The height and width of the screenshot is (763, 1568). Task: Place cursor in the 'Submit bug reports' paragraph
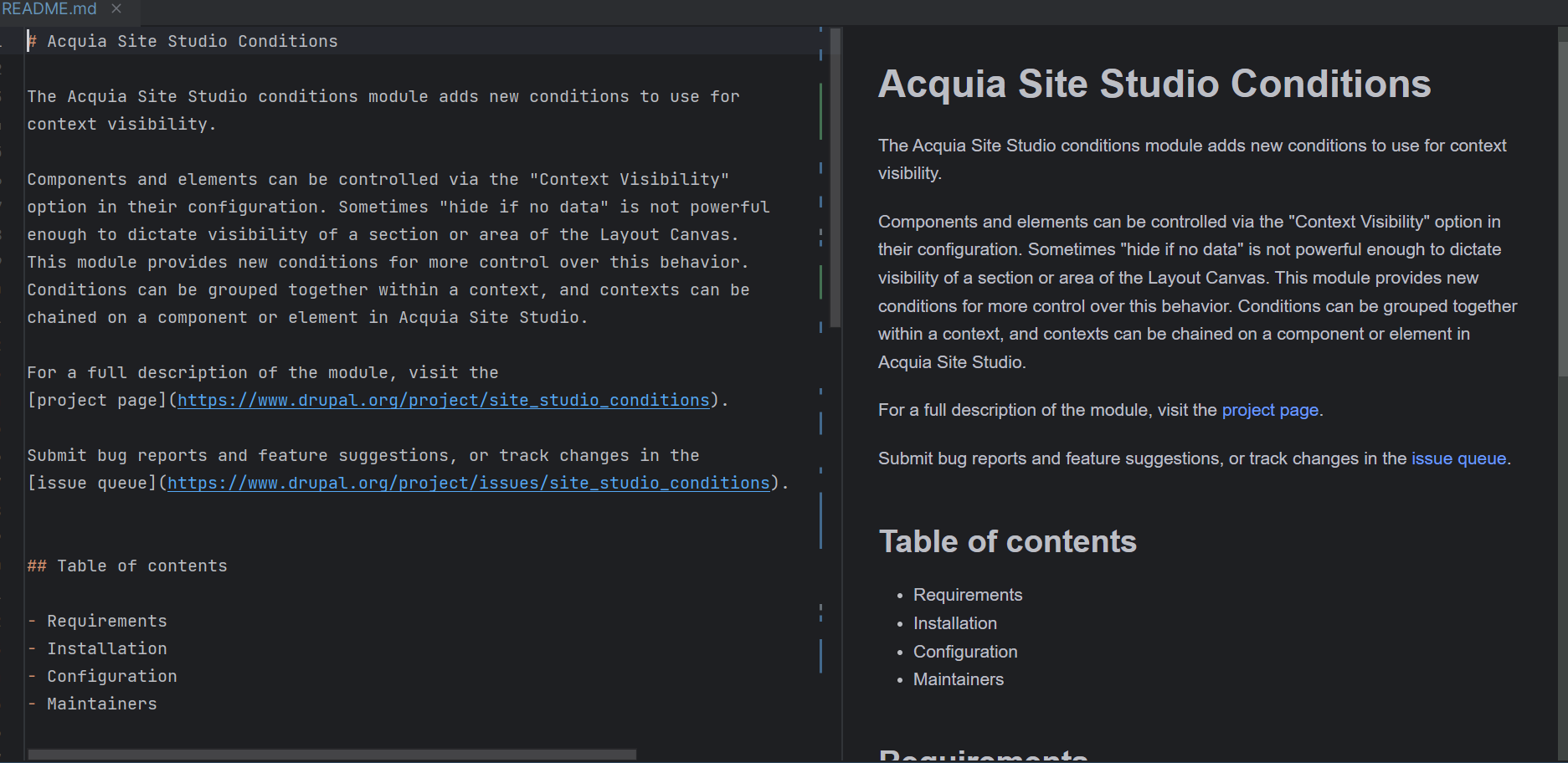point(335,455)
